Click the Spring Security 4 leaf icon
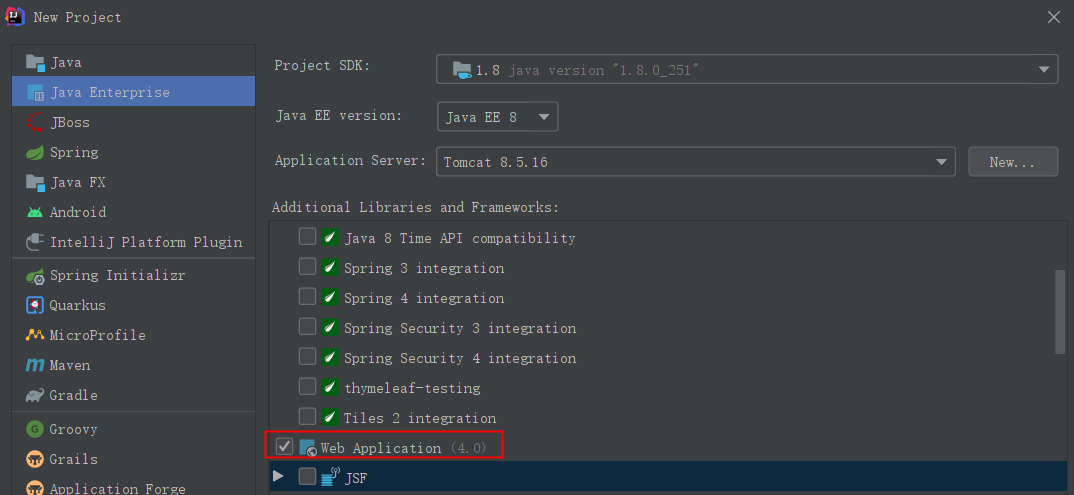Viewport: 1074px width, 495px height. 330,357
